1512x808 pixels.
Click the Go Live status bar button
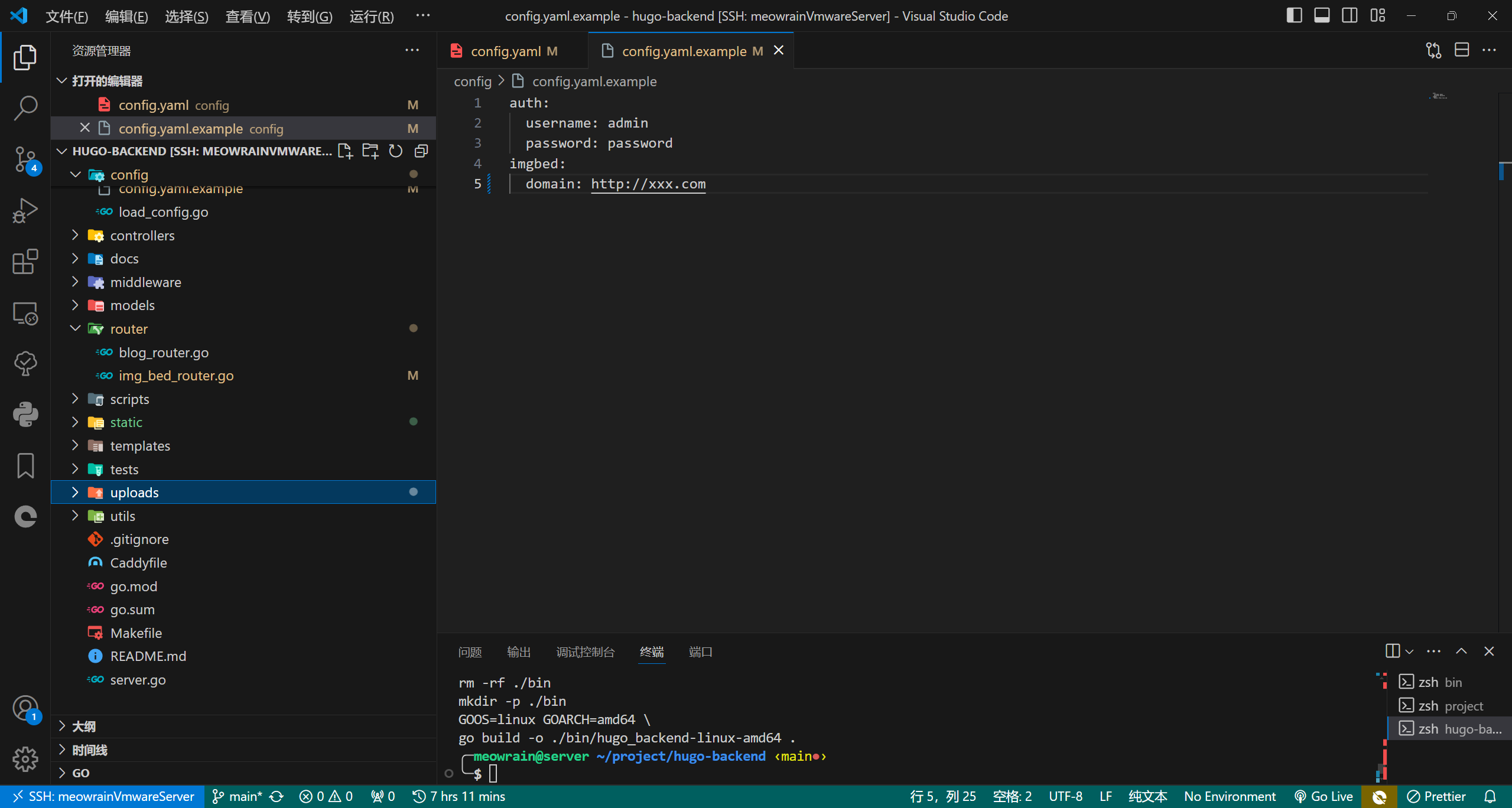click(1324, 796)
